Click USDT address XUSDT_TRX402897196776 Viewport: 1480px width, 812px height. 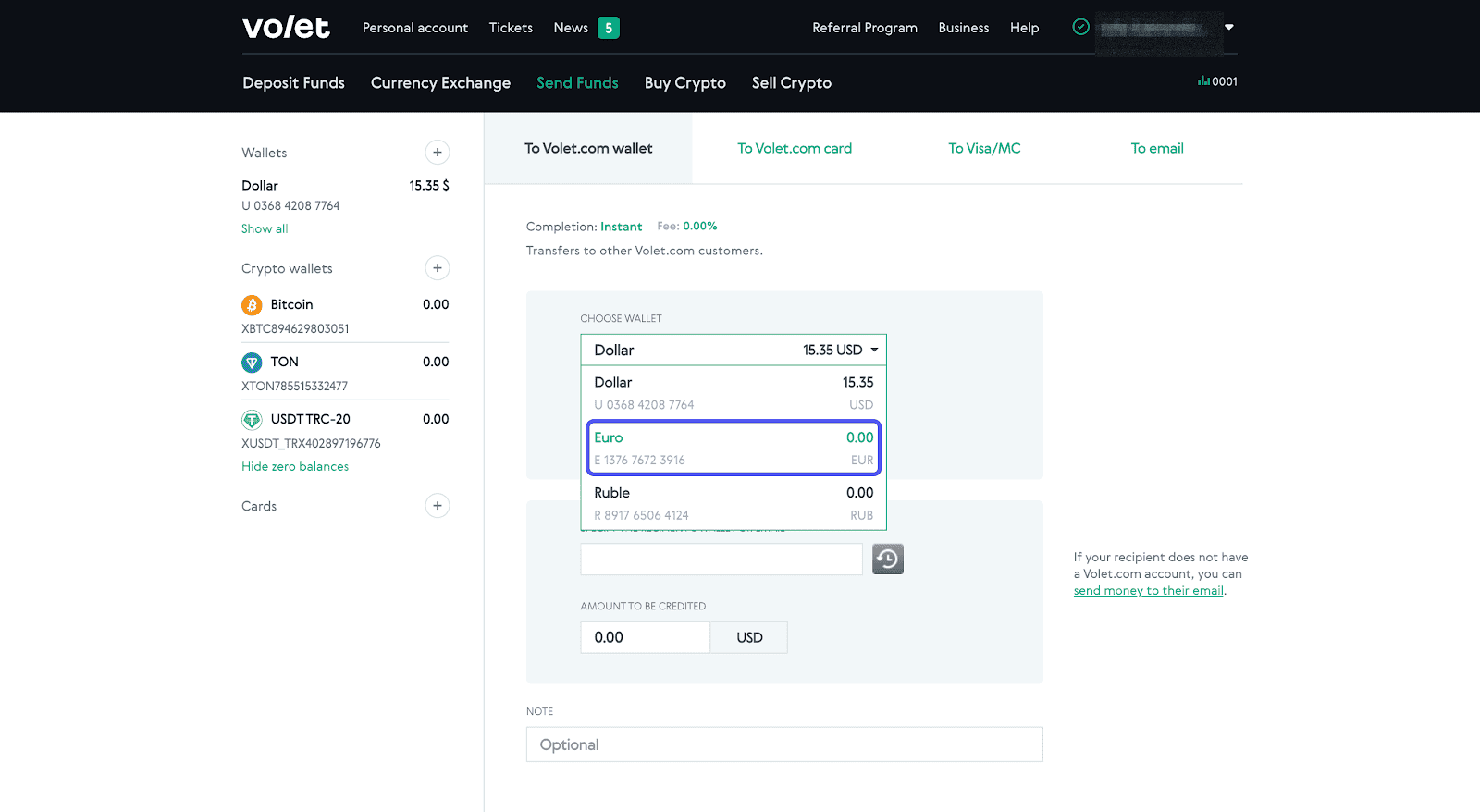(311, 444)
